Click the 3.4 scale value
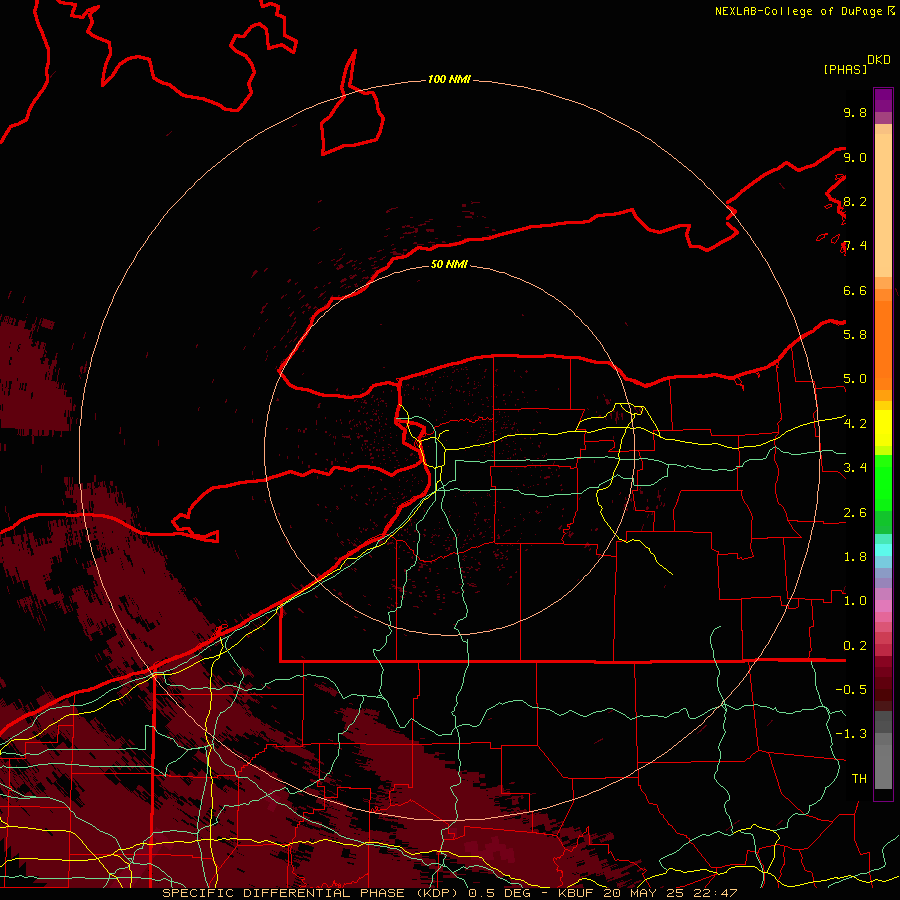 coord(855,467)
